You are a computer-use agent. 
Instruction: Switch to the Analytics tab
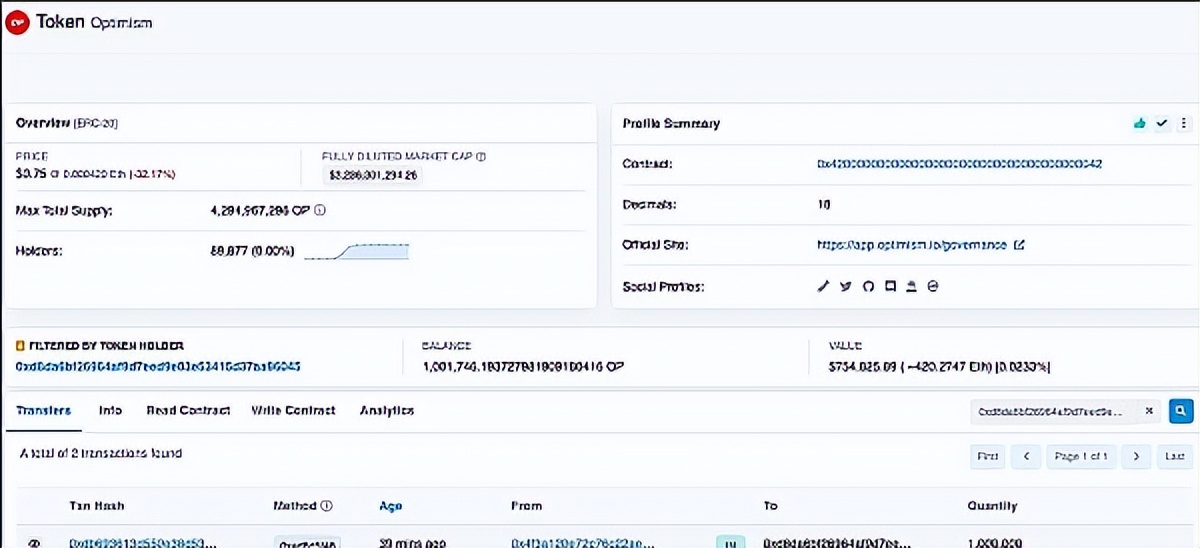pyautogui.click(x=386, y=410)
